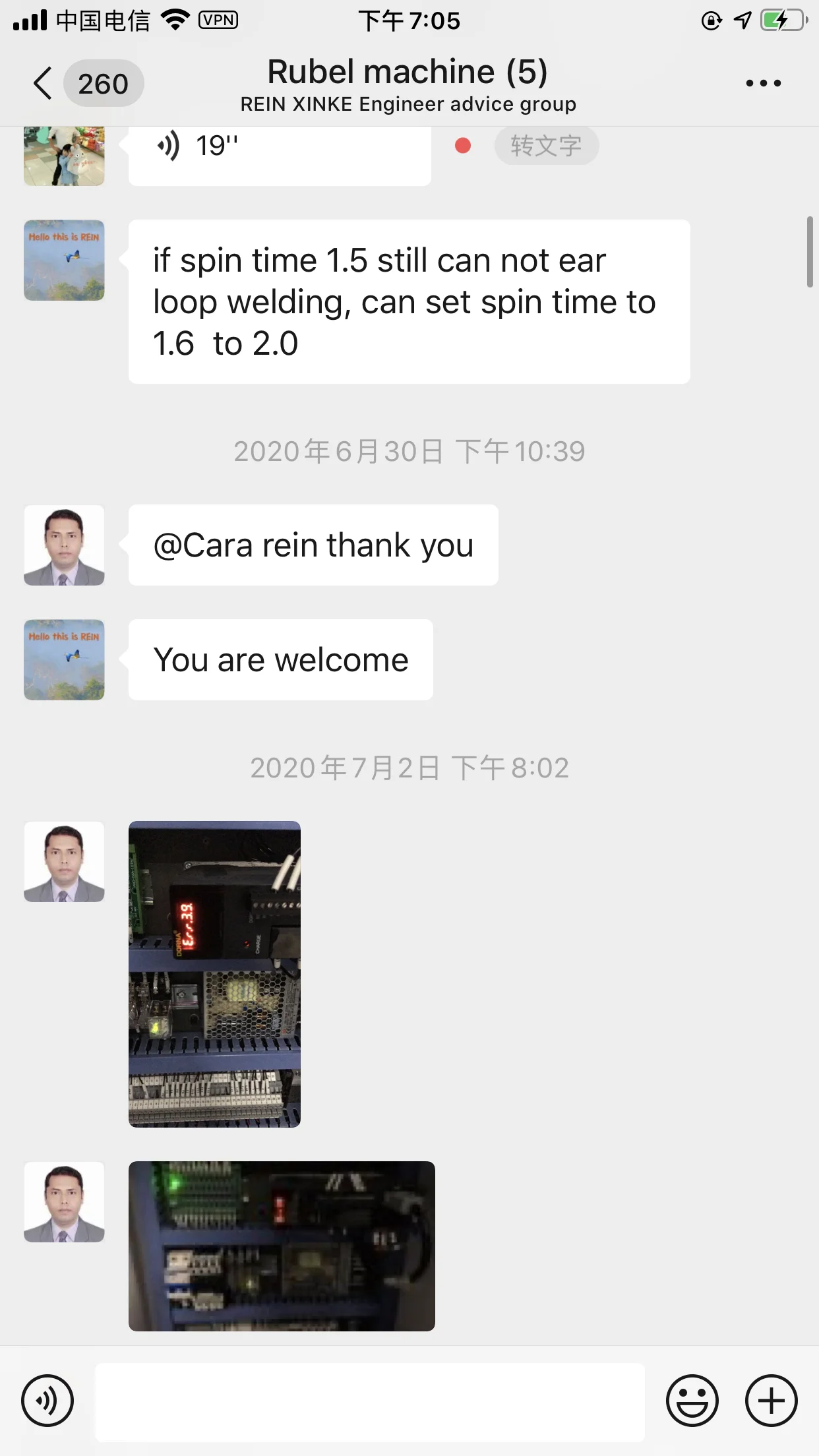
Task: Tap the 'Rubel machine (5)' group title
Action: click(408, 71)
